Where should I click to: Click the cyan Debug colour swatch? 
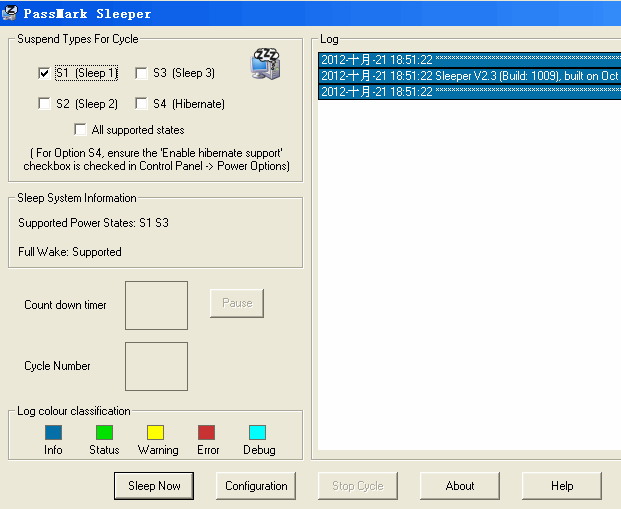point(257,432)
